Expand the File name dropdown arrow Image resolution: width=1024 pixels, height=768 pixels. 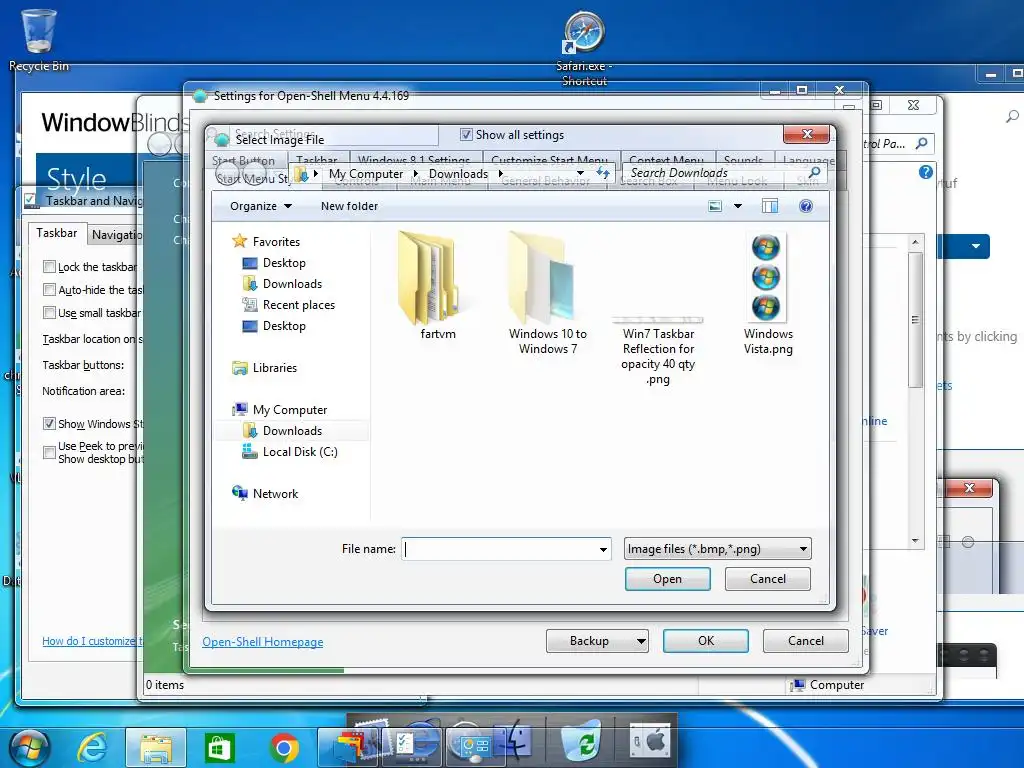tap(603, 549)
